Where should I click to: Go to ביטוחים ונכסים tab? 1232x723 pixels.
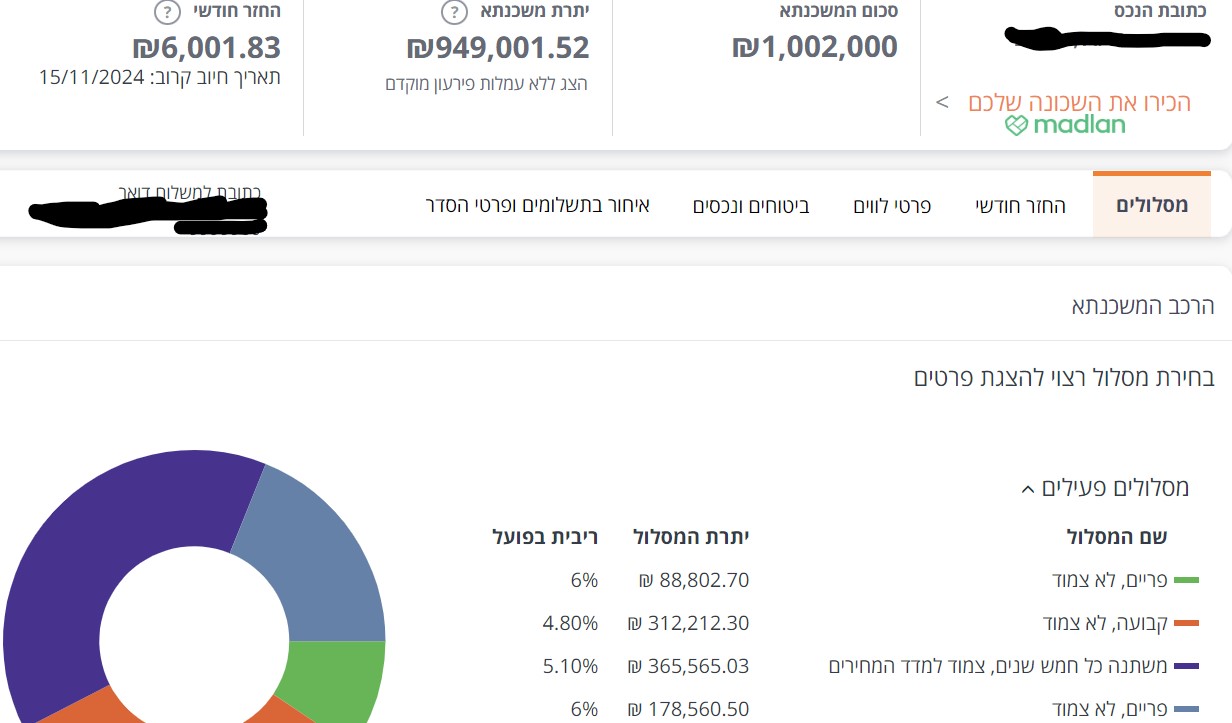point(751,206)
